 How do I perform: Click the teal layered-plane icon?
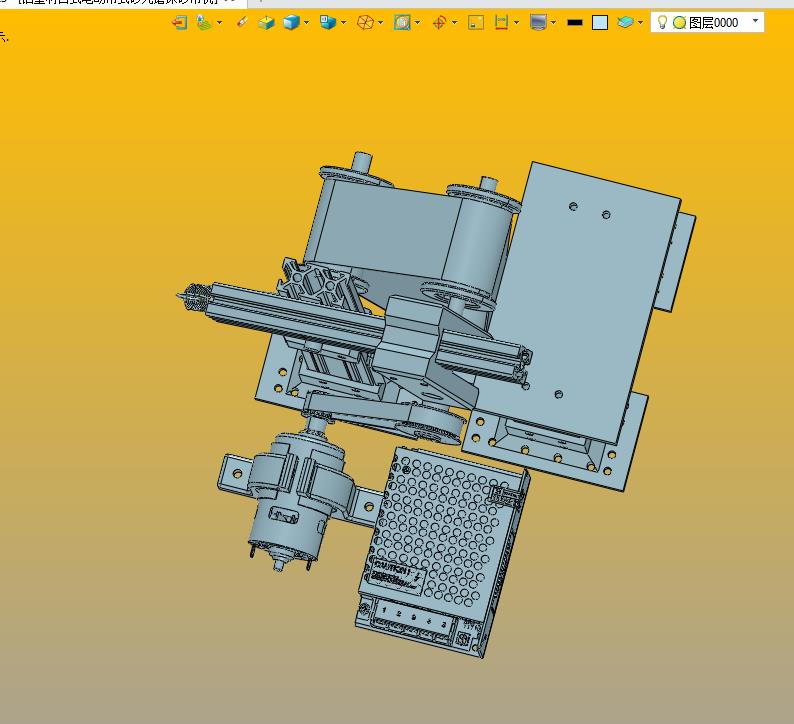point(626,23)
